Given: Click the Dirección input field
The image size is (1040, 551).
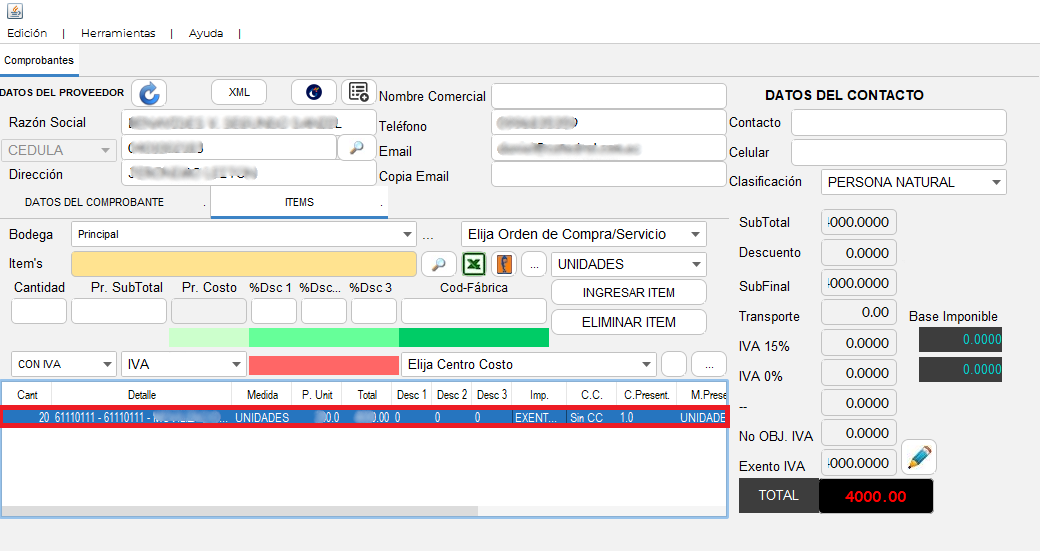Looking at the screenshot, I should pyautogui.click(x=249, y=173).
